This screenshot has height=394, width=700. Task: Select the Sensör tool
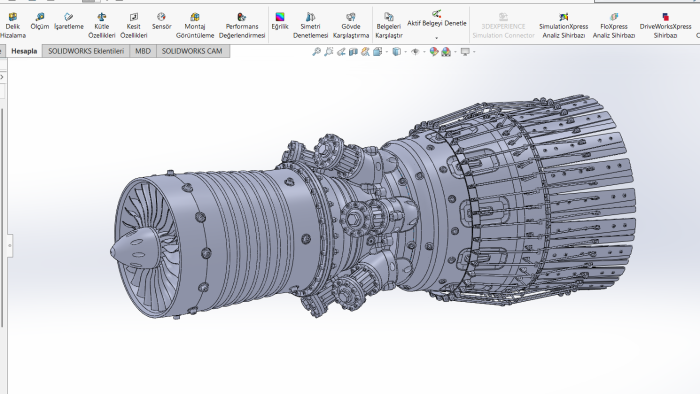(x=161, y=21)
